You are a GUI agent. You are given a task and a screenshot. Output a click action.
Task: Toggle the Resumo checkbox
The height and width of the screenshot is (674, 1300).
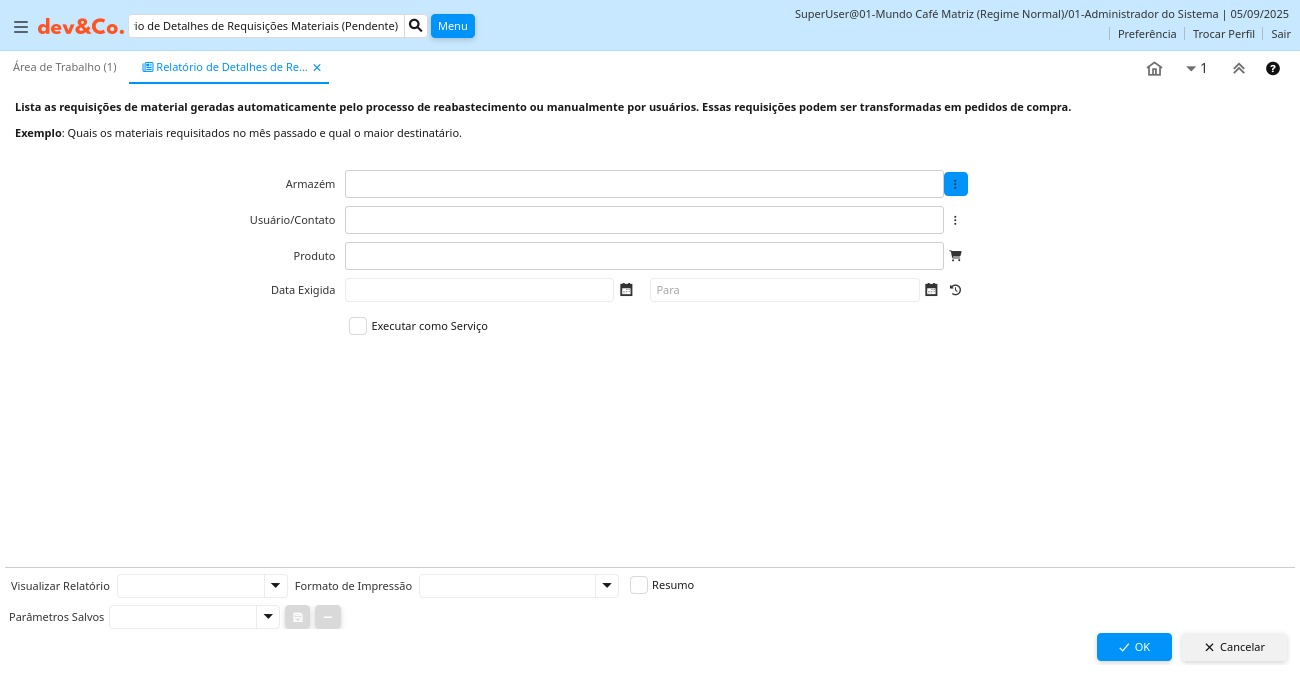tap(639, 585)
